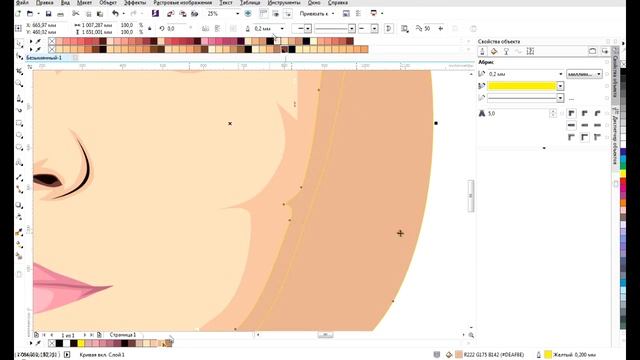Click the yellow outline color swatch in docker
Screen dimensions: 640x360
tap(522, 86)
